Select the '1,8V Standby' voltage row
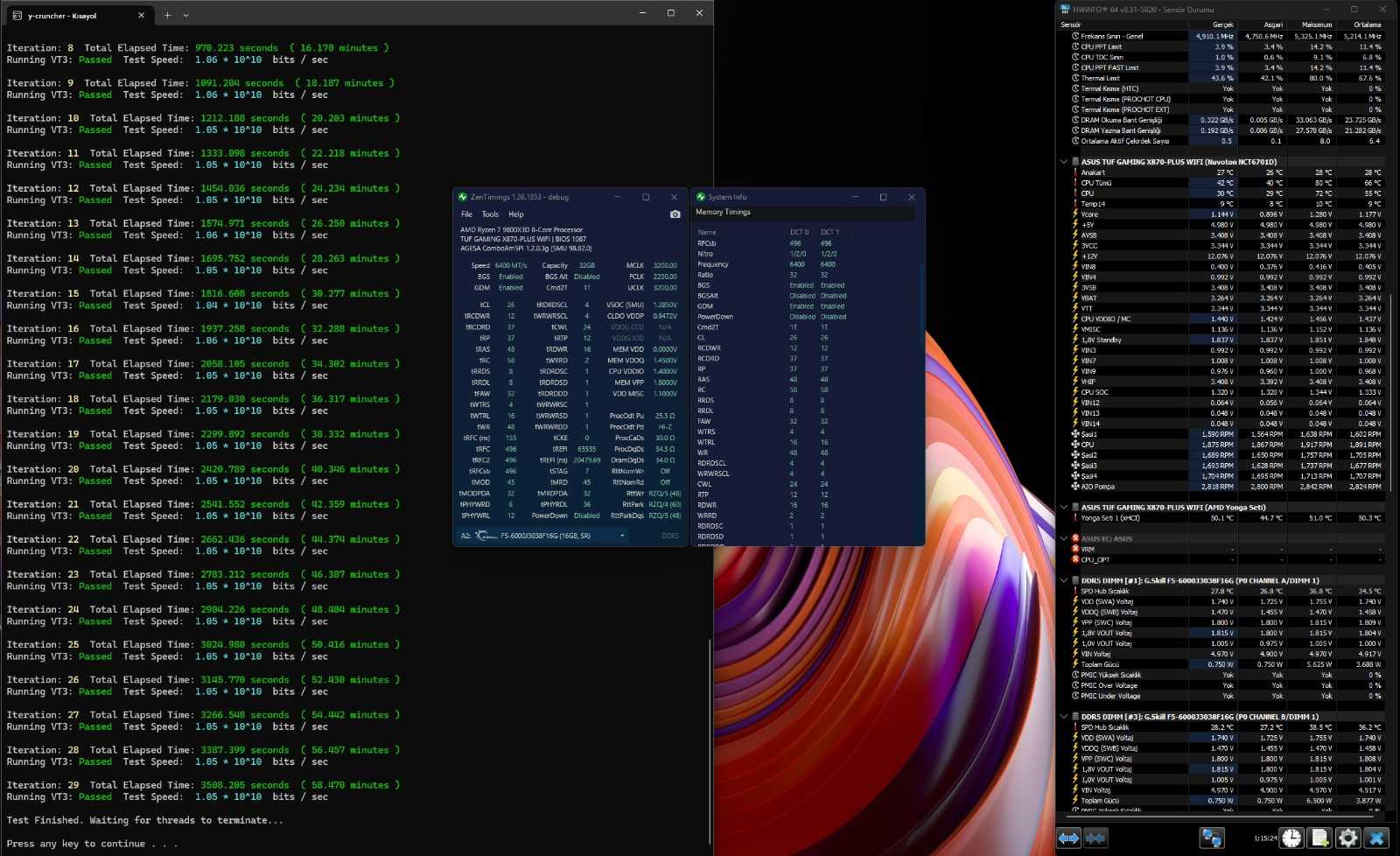1400x856 pixels. [x=1227, y=340]
